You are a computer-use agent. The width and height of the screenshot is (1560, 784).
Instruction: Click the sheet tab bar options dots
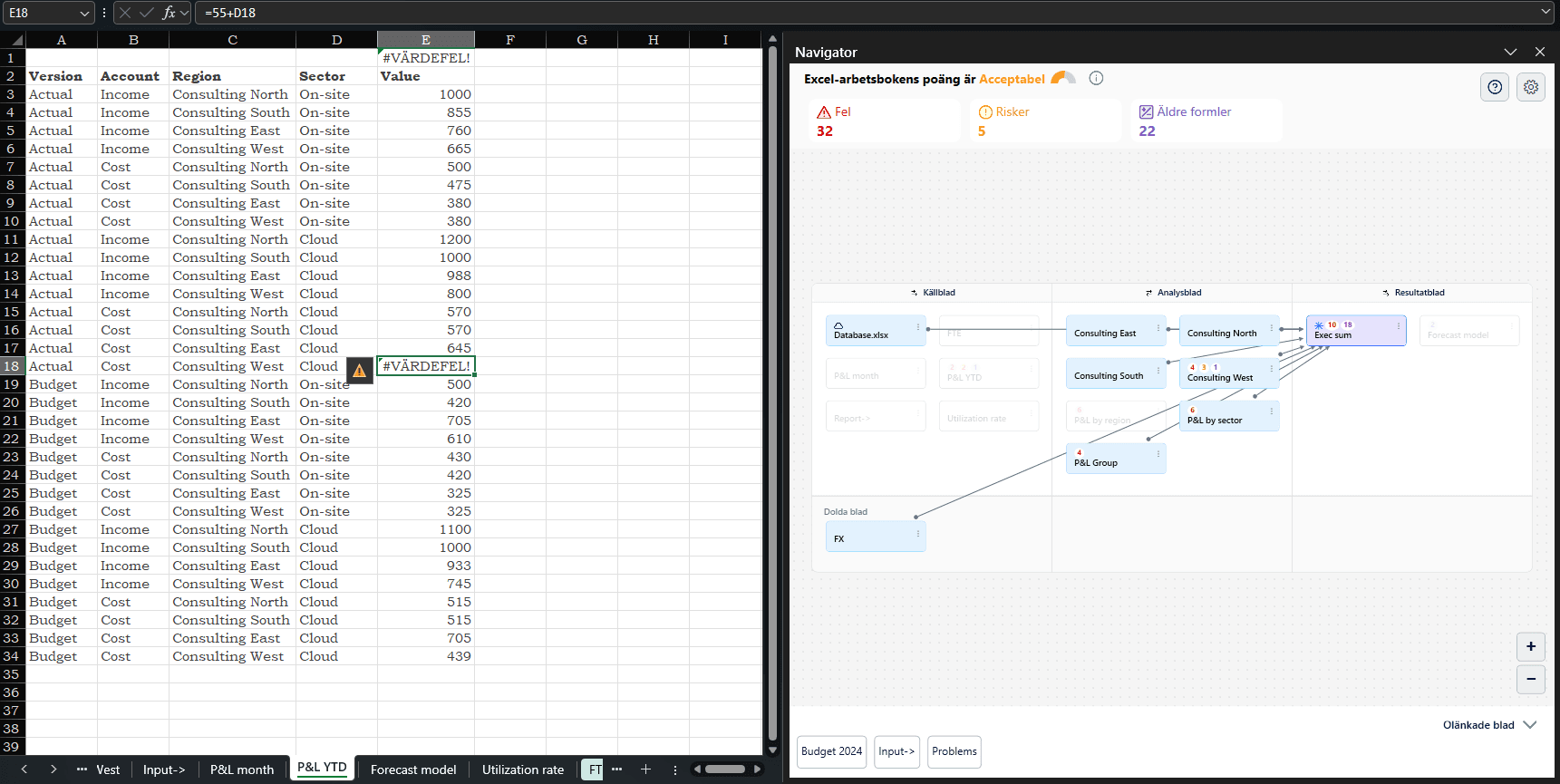tap(675, 769)
